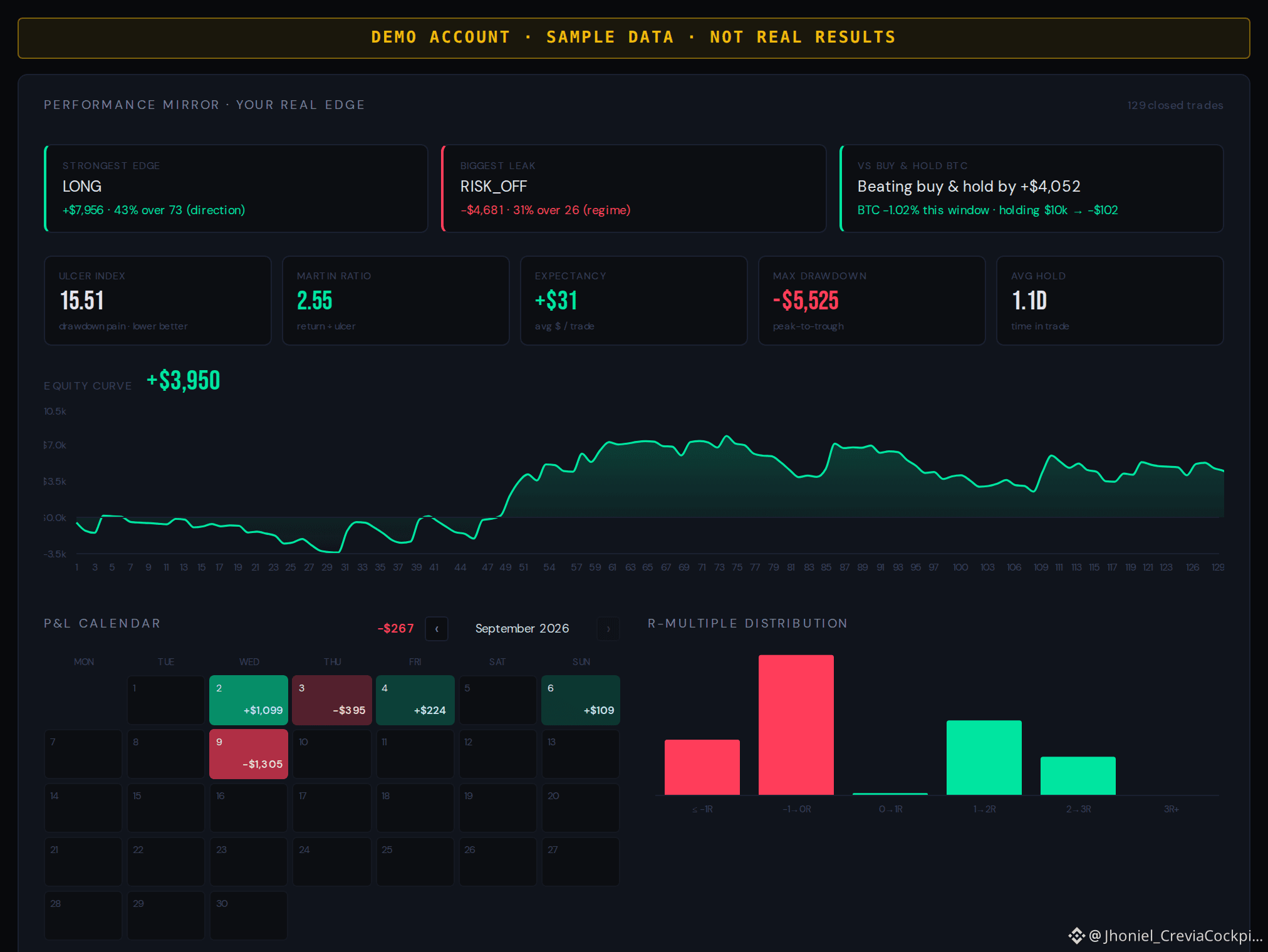Select September 3 calendar day with -$395
The image size is (1268, 952).
click(x=332, y=700)
